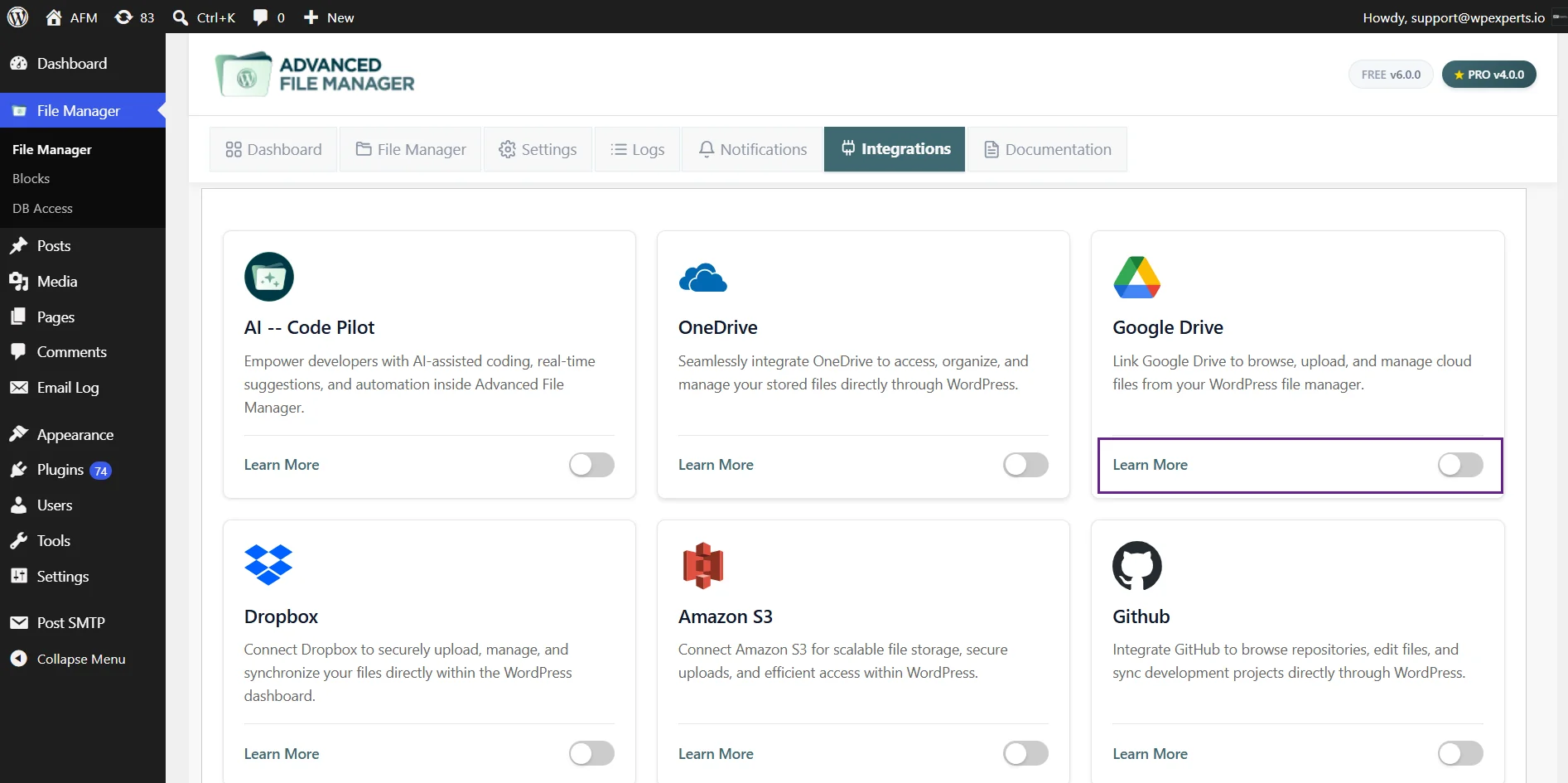Click the Google Drive logo icon
Viewport: 1568px width, 783px height.
click(1137, 277)
